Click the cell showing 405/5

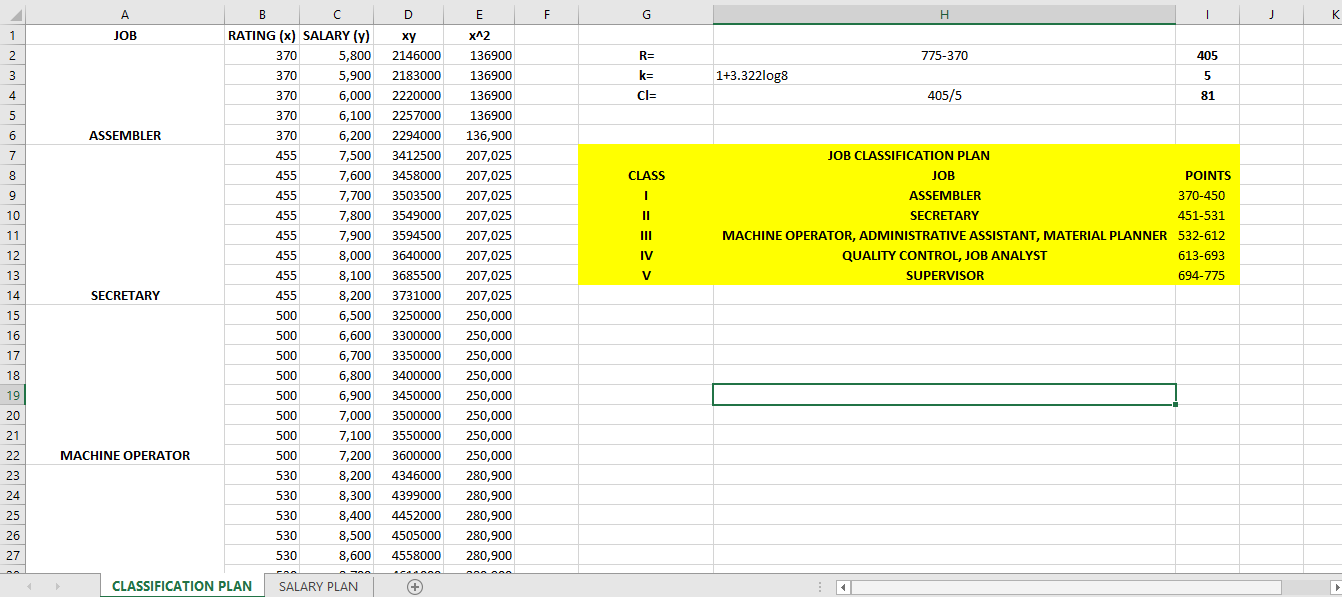click(944, 95)
